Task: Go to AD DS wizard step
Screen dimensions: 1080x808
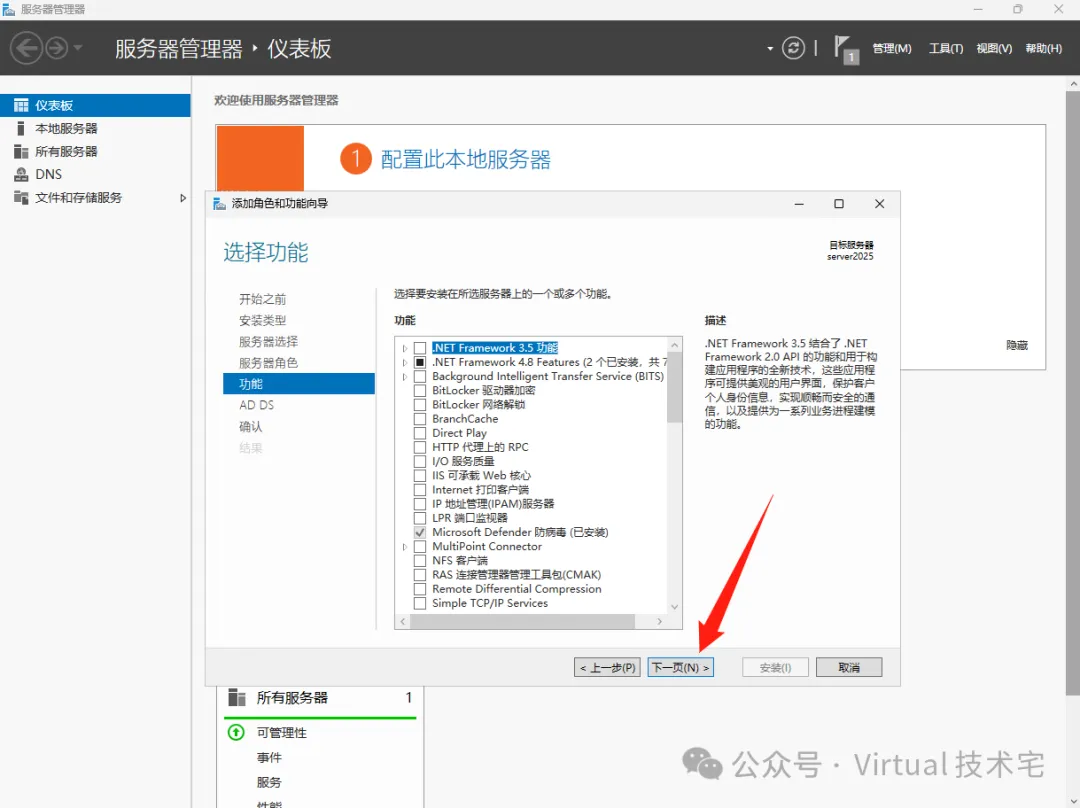Action: tap(256, 405)
